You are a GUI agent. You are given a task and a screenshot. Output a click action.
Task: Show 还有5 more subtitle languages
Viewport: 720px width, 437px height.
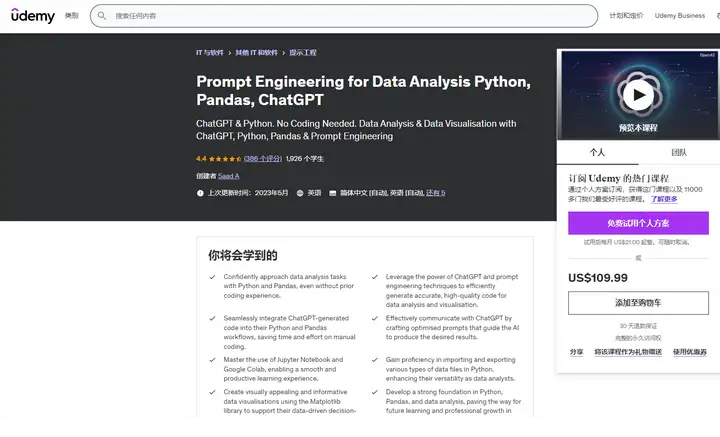click(x=435, y=193)
